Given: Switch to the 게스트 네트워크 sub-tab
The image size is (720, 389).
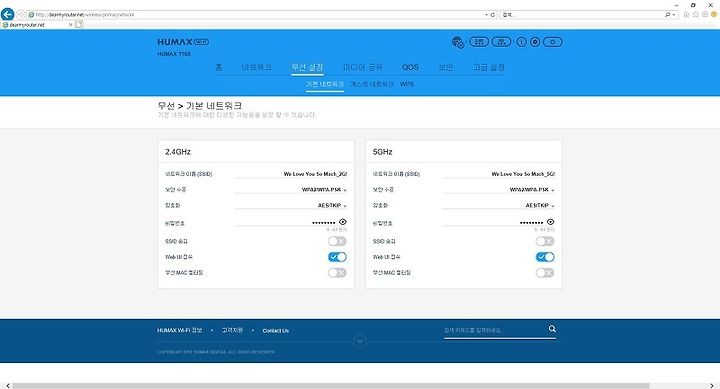Looking at the screenshot, I should point(371,84).
